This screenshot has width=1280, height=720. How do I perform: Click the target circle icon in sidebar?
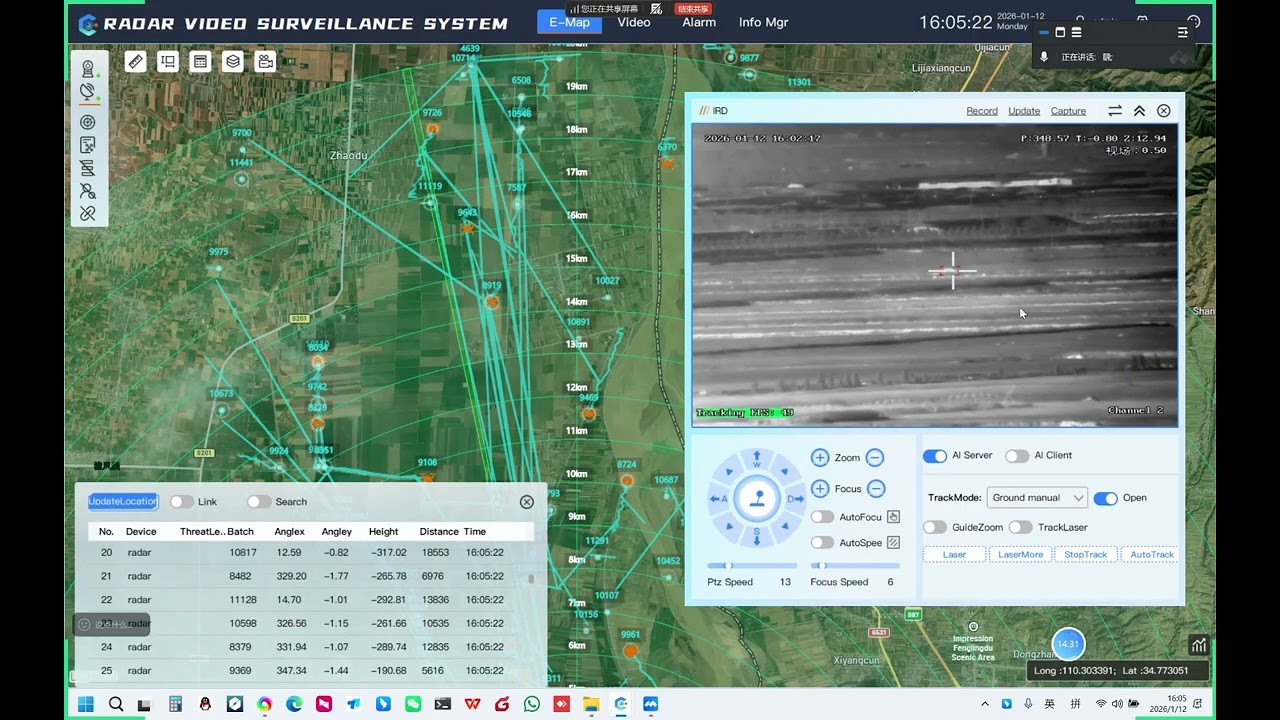coord(88,122)
